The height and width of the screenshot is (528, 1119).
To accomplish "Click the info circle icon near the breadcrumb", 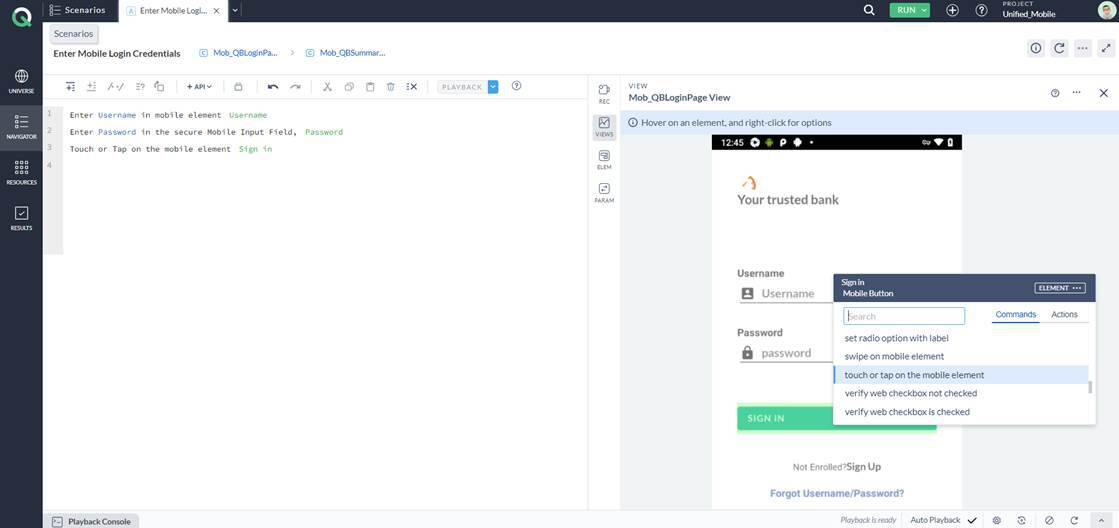I will (x=1036, y=49).
